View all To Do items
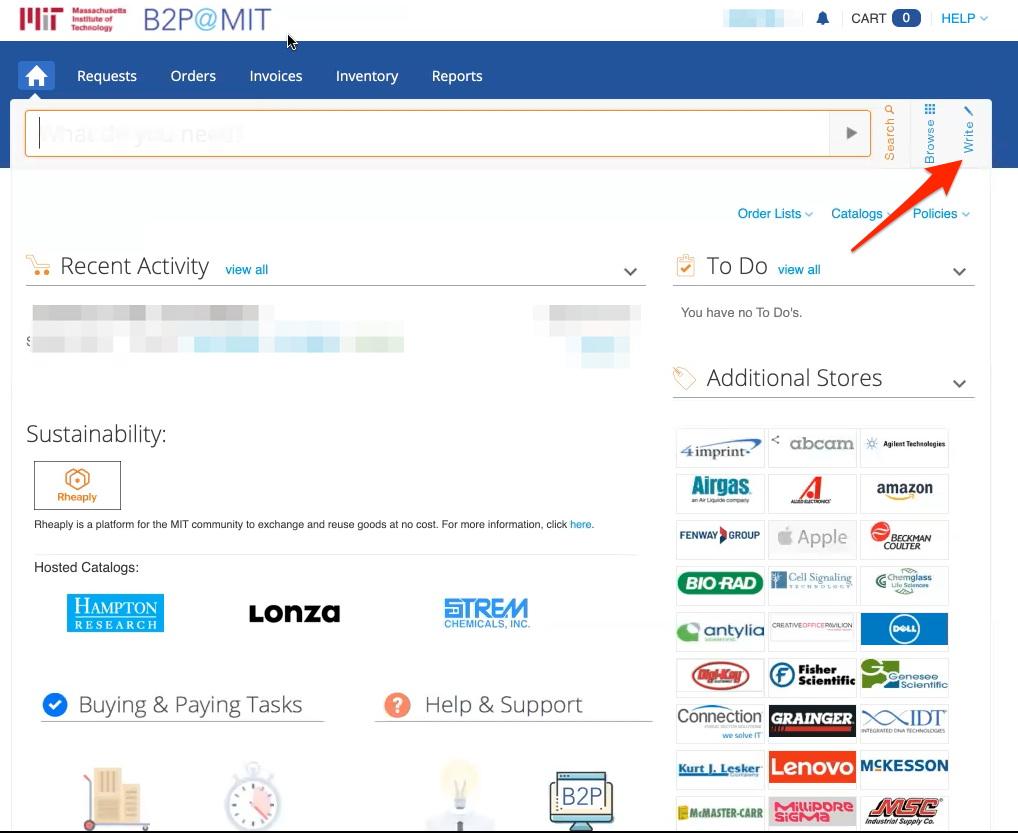1018x833 pixels. pyautogui.click(x=799, y=269)
